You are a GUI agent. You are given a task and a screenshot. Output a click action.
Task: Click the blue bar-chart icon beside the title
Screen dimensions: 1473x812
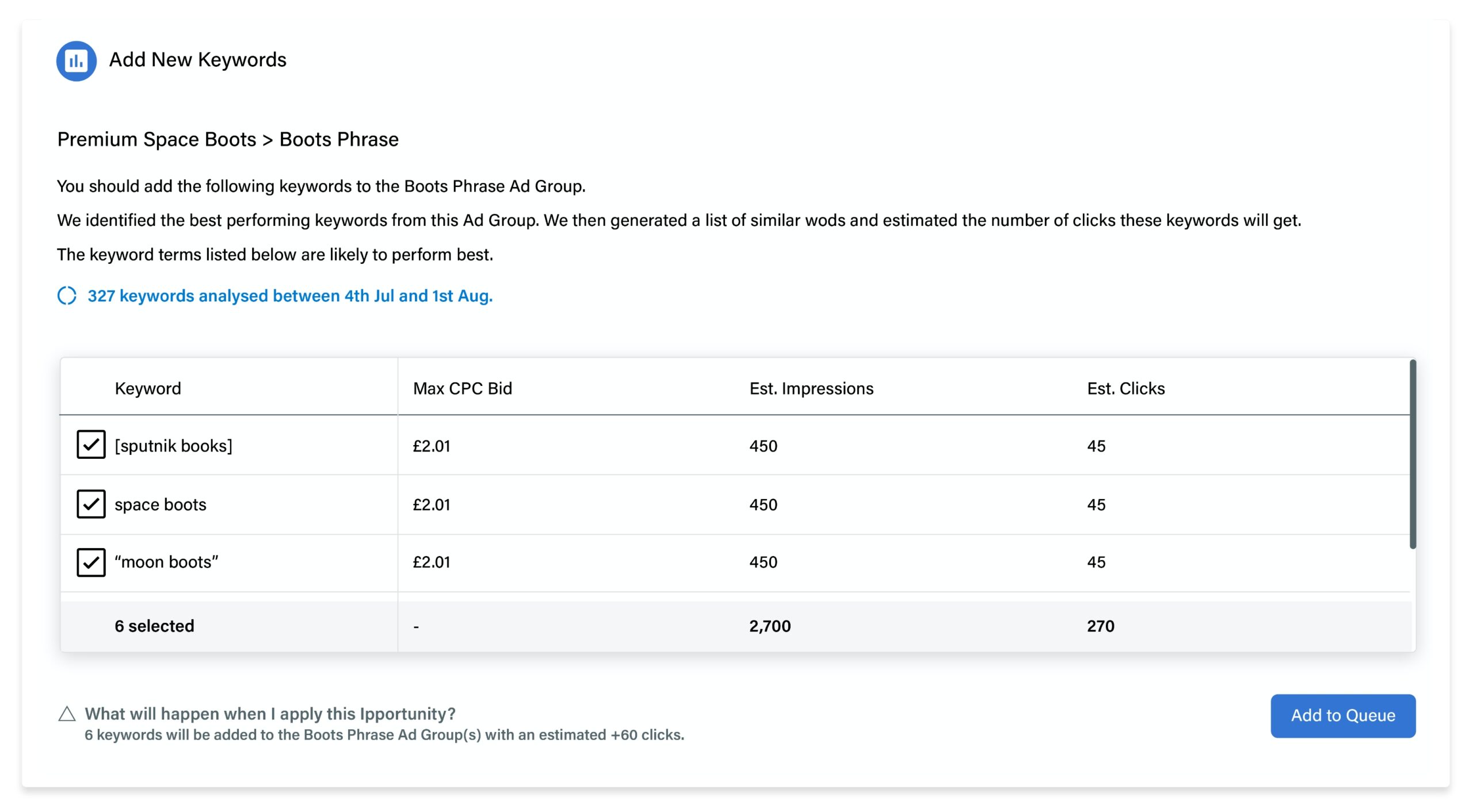coord(76,61)
